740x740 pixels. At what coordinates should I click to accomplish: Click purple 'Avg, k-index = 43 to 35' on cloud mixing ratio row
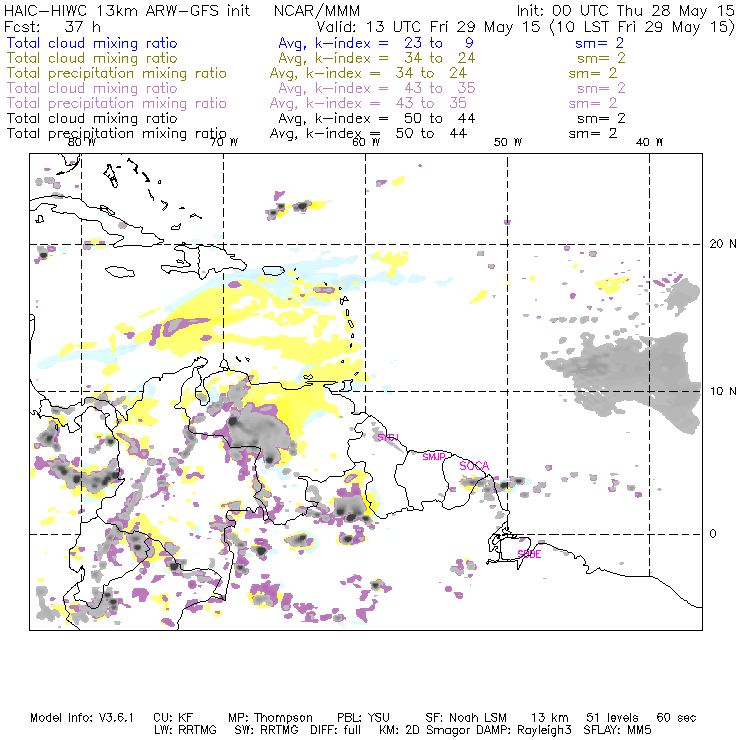pos(377,88)
